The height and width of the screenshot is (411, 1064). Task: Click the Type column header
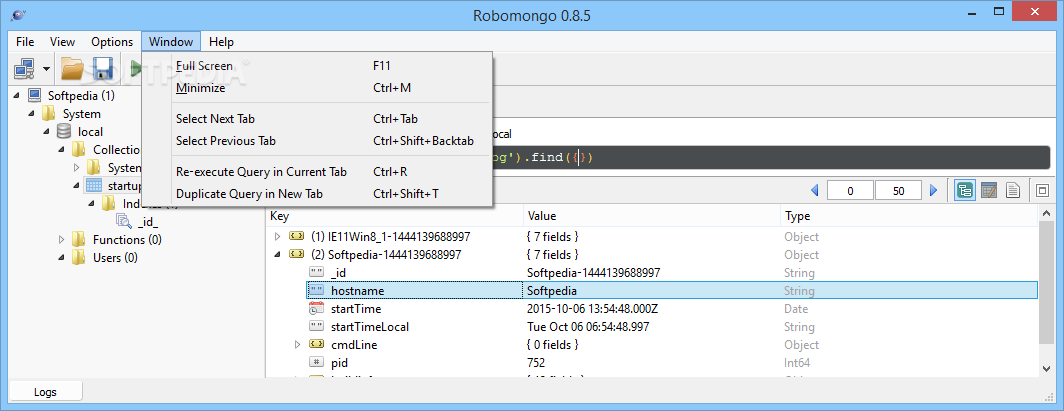(909, 216)
